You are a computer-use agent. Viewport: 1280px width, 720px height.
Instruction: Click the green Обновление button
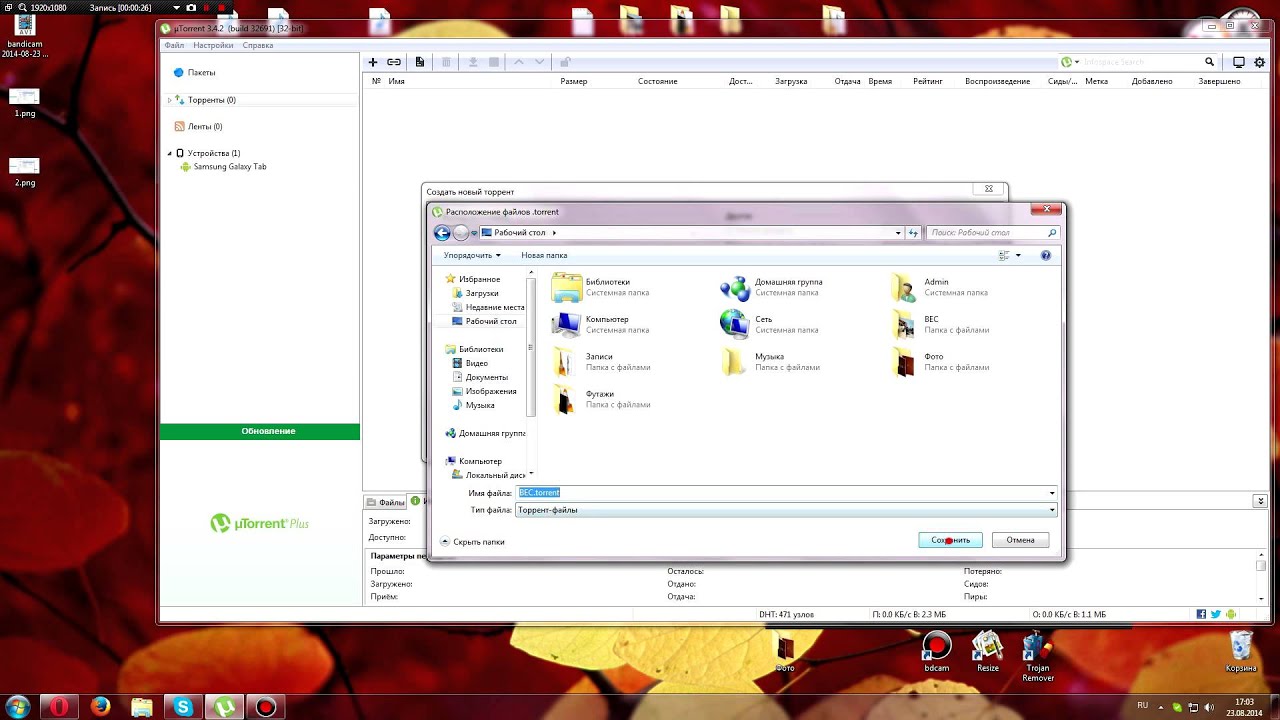tap(260, 431)
